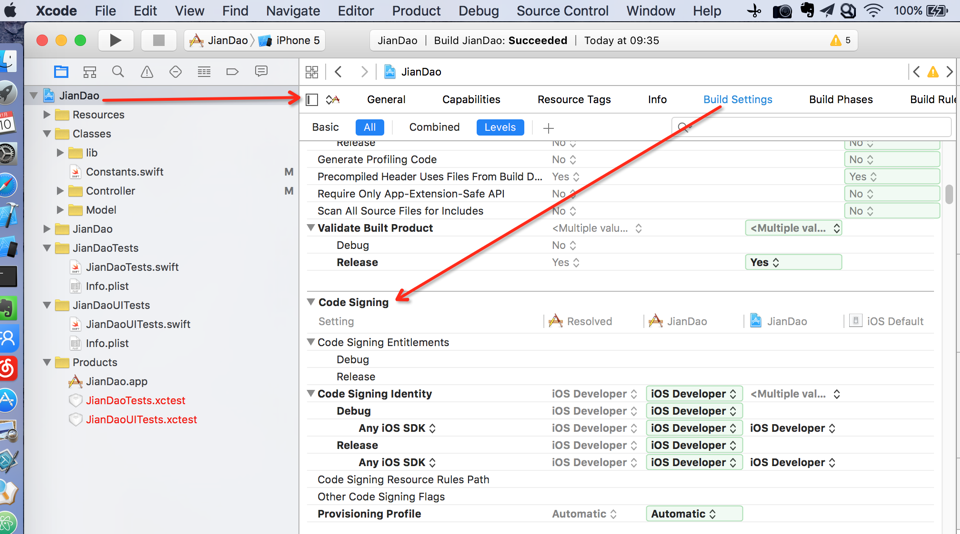Open the Breakpoint navigator icon

tap(232, 72)
